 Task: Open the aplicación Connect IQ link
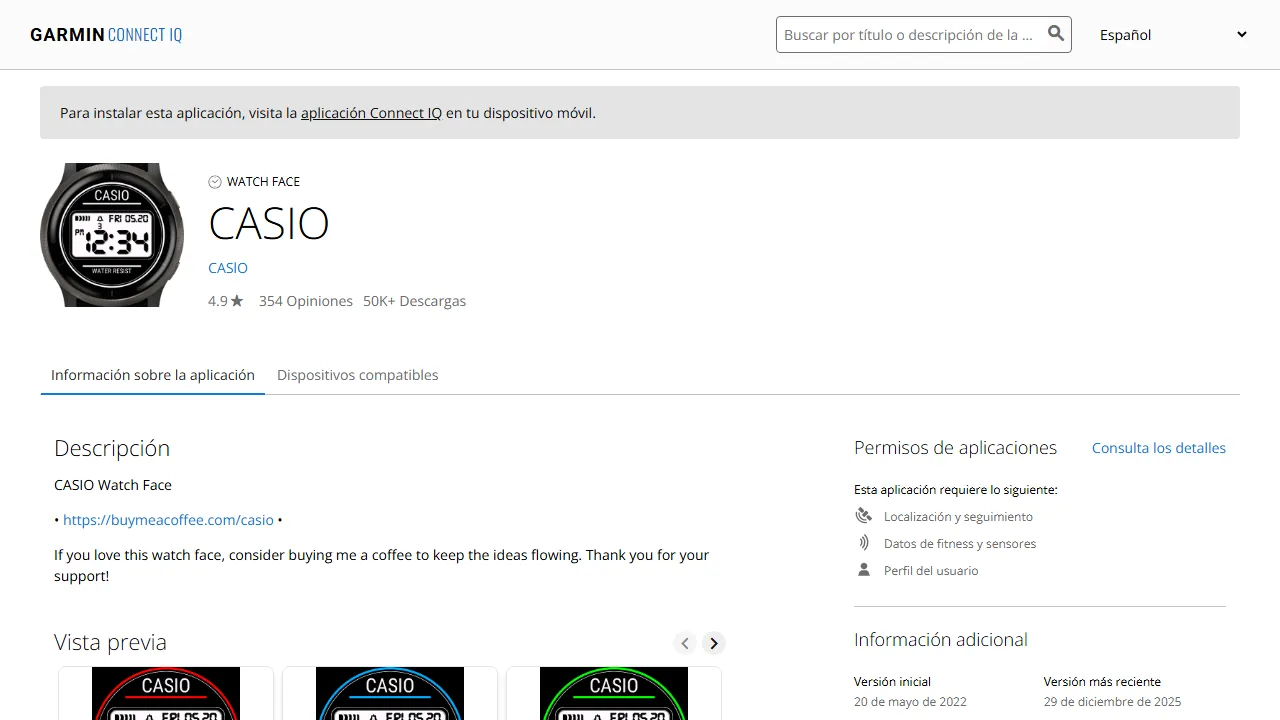click(x=371, y=113)
